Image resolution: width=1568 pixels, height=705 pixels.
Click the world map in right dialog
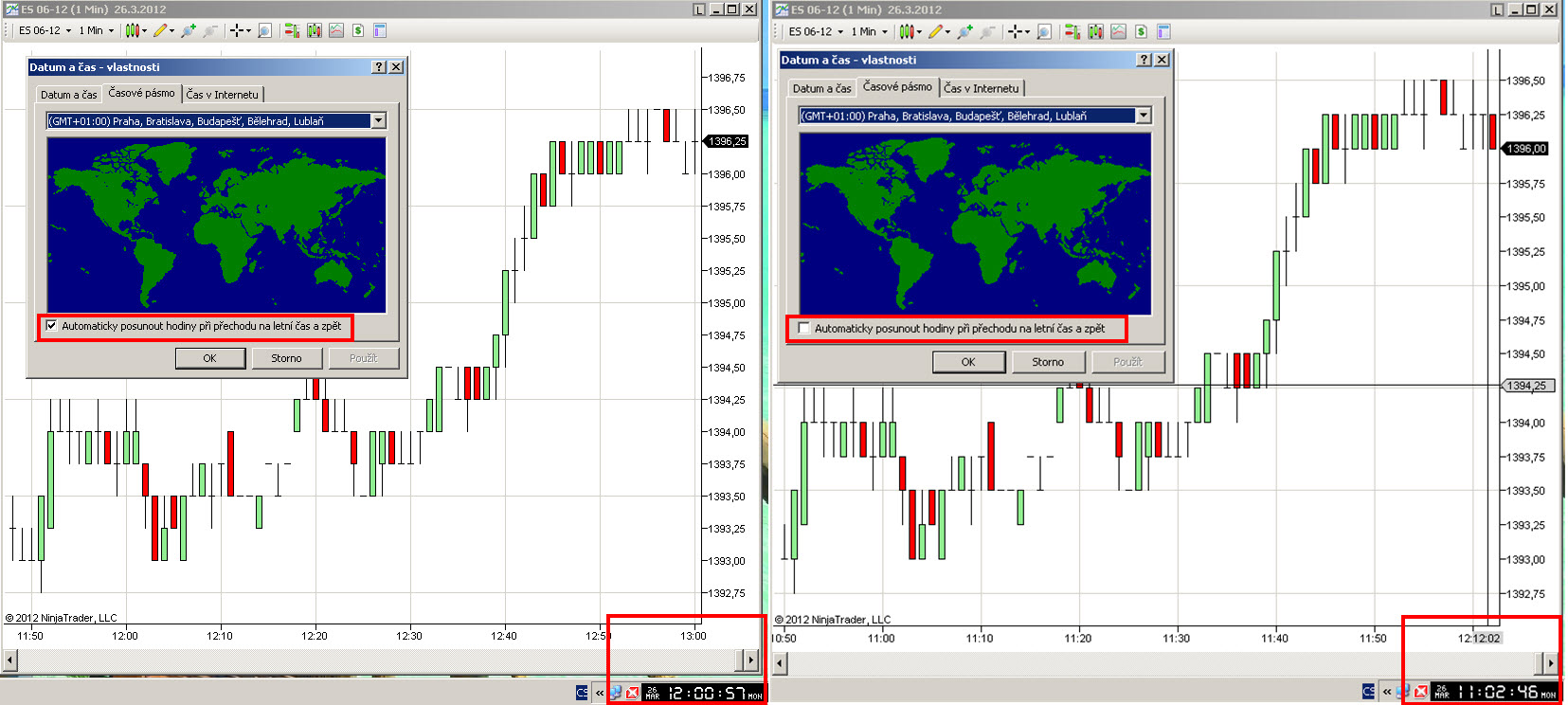click(x=975, y=224)
